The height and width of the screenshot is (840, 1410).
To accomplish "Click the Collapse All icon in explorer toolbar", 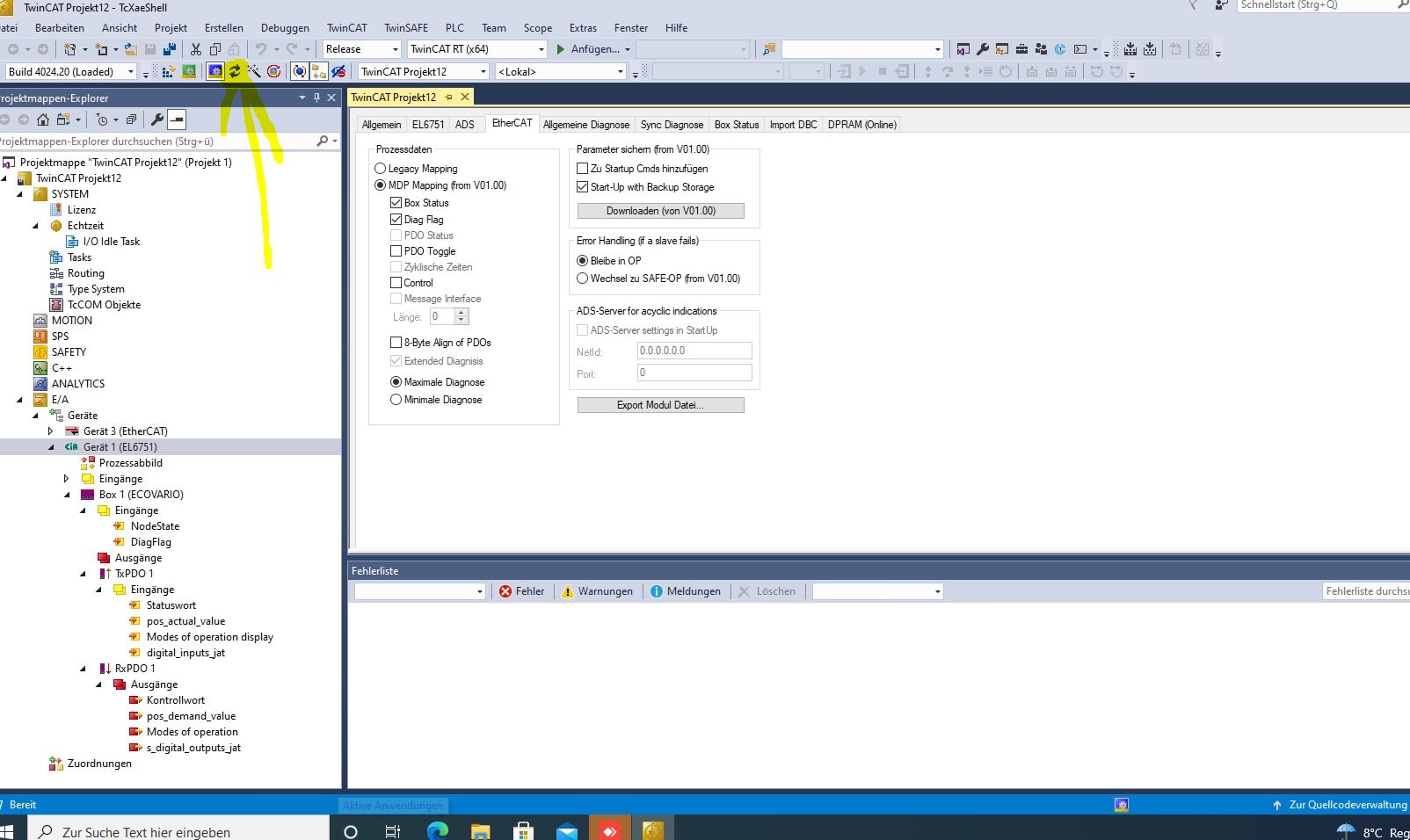I will click(131, 119).
